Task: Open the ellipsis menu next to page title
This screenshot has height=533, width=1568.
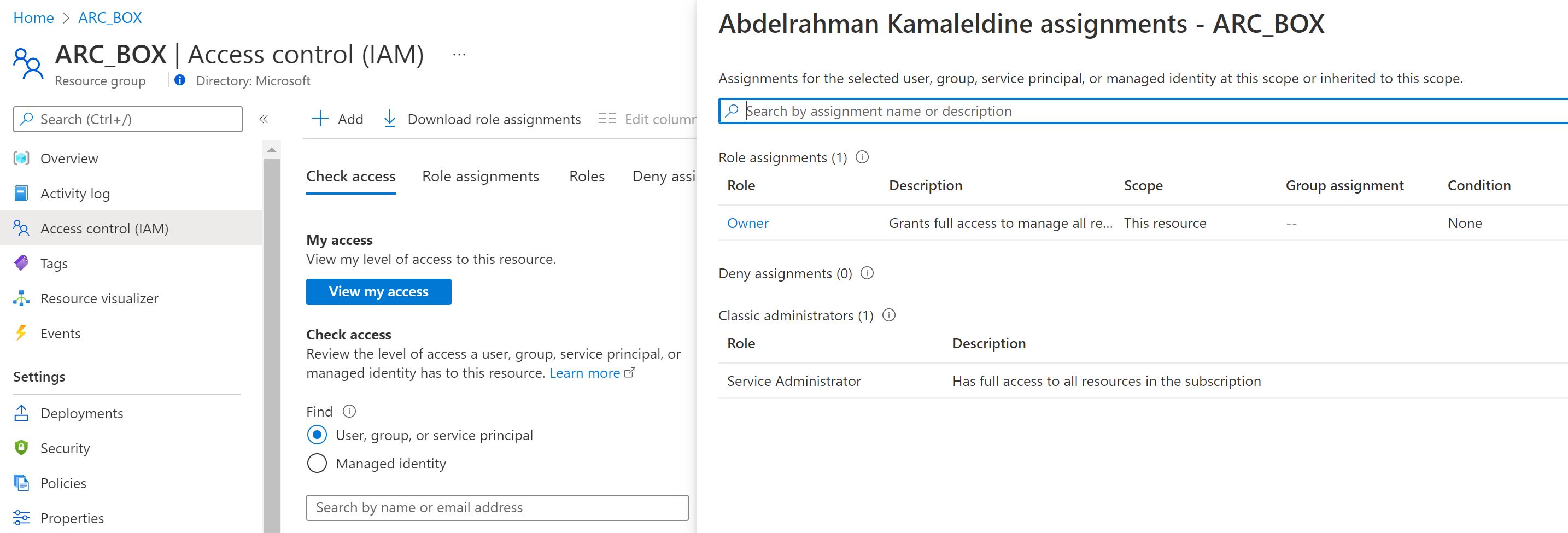Action: (x=458, y=54)
